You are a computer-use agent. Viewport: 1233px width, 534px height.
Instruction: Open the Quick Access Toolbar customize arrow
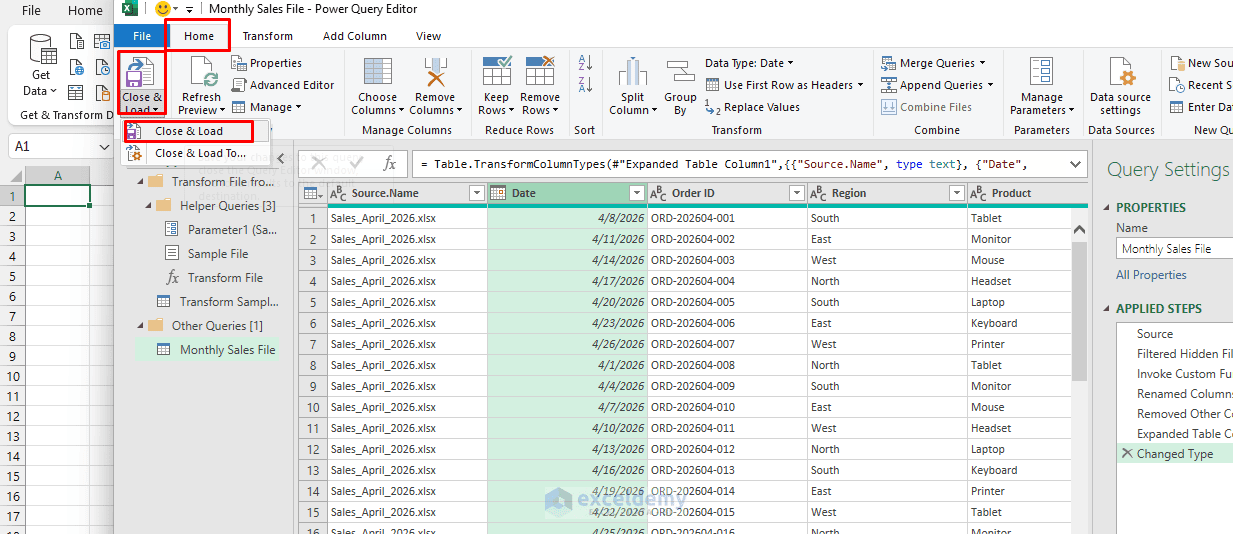pyautogui.click(x=190, y=9)
